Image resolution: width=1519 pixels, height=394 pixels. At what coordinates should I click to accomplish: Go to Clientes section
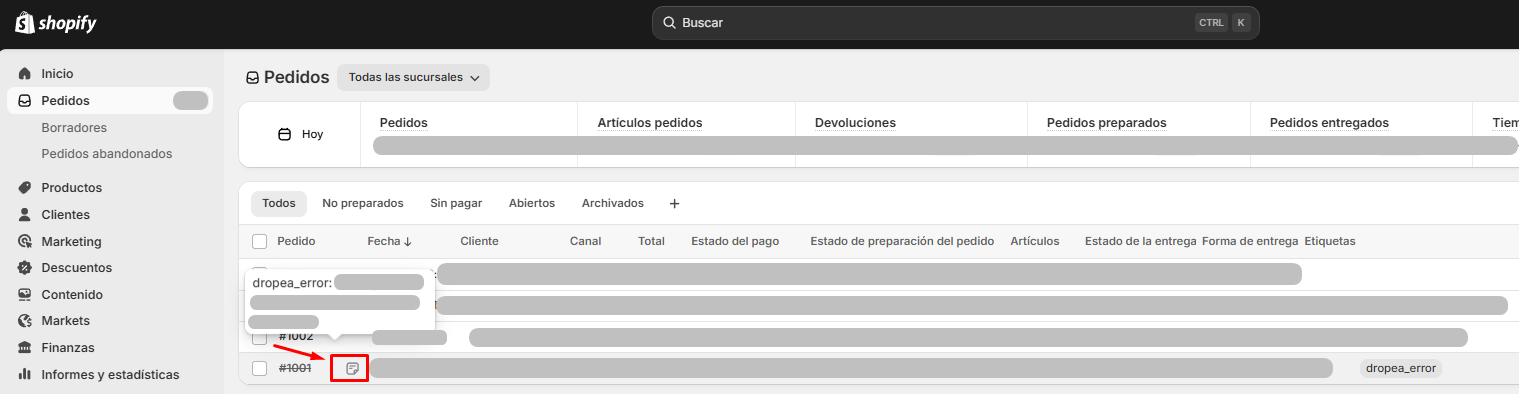(65, 215)
